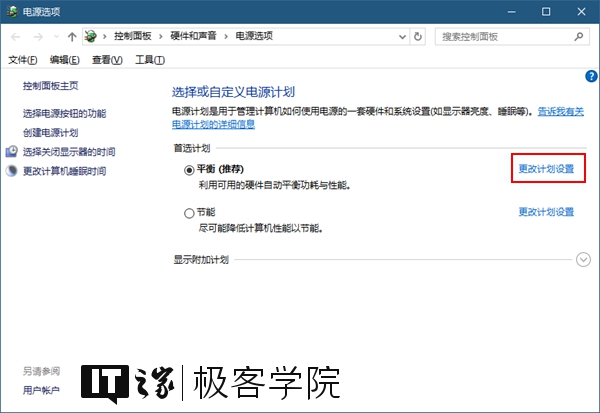Open the recent locations dropdown arrow
The height and width of the screenshot is (413, 600).
coord(55,37)
